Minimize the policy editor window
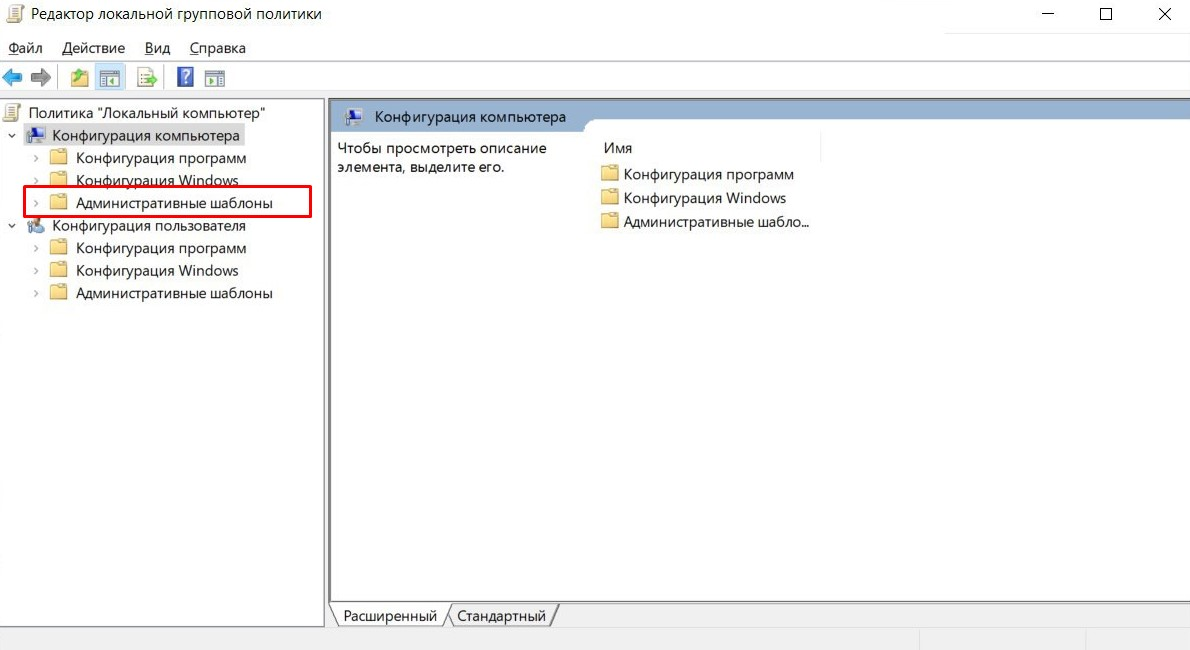This screenshot has height=650, width=1190. click(1048, 14)
